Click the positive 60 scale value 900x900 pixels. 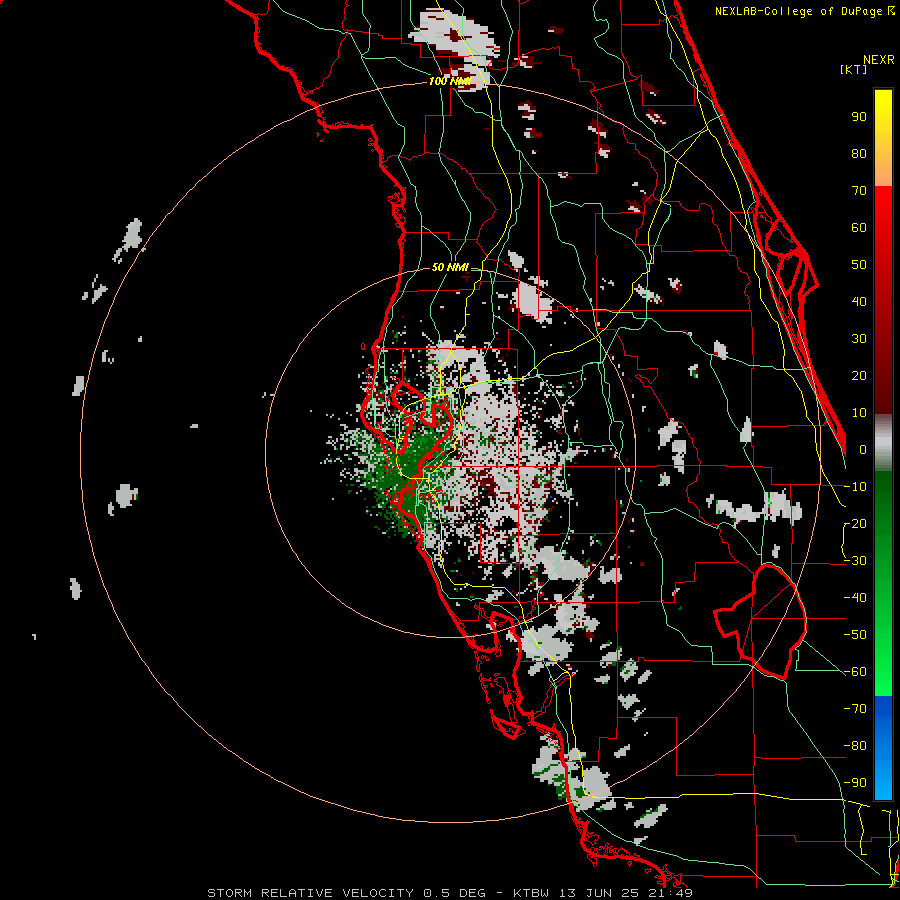859,227
